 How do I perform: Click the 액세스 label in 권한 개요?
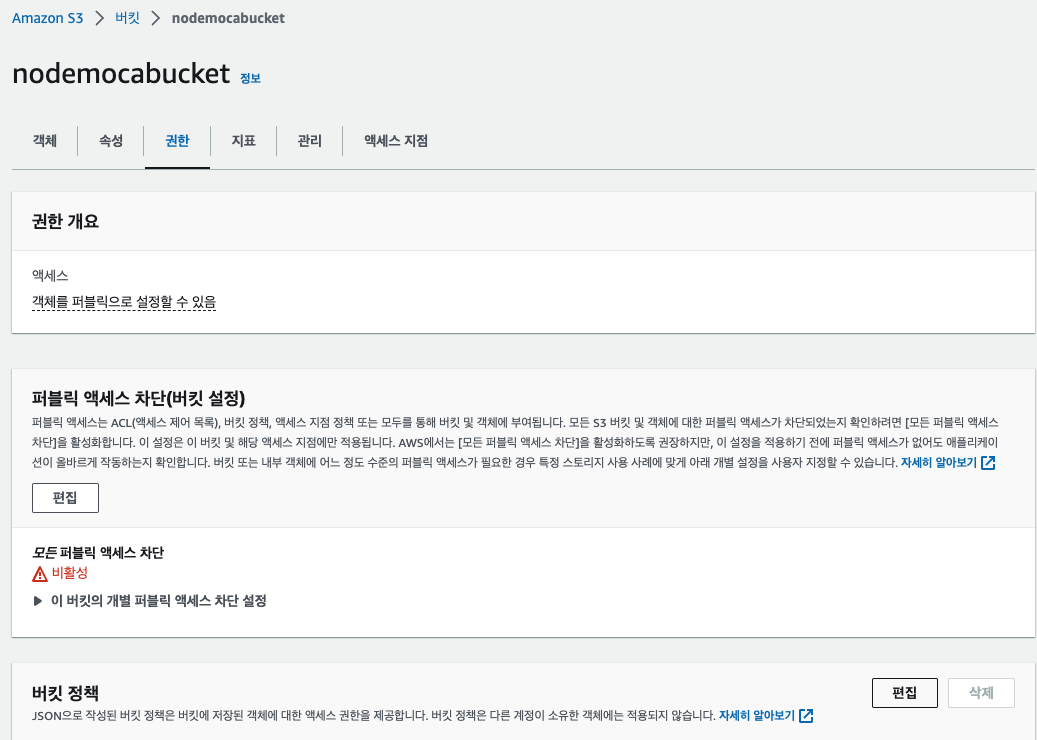50,275
